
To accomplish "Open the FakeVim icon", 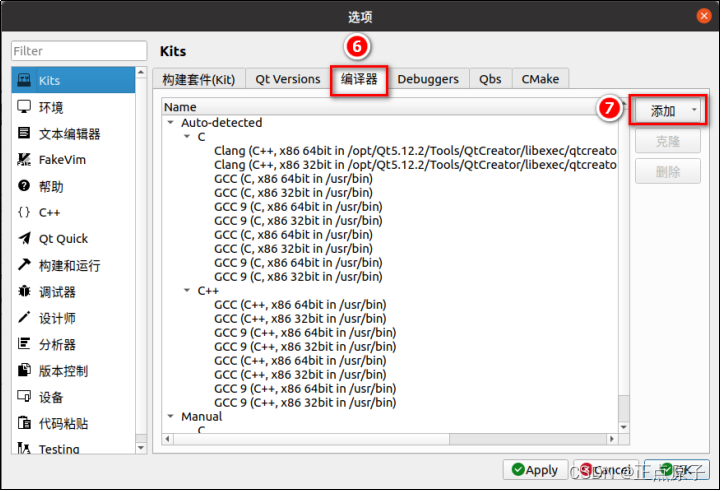I will tap(24, 160).
